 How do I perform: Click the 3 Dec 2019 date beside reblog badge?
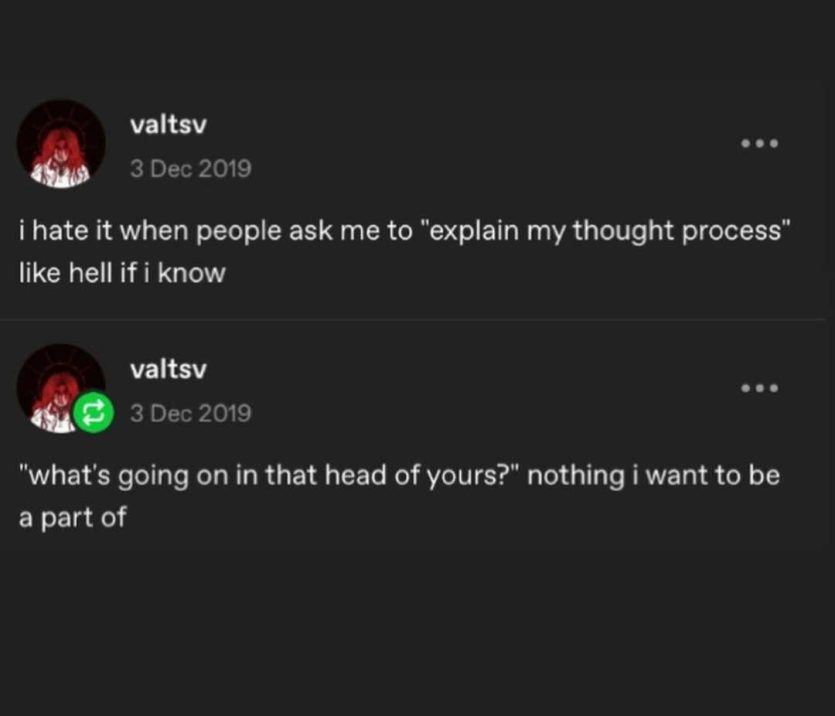[x=190, y=413]
